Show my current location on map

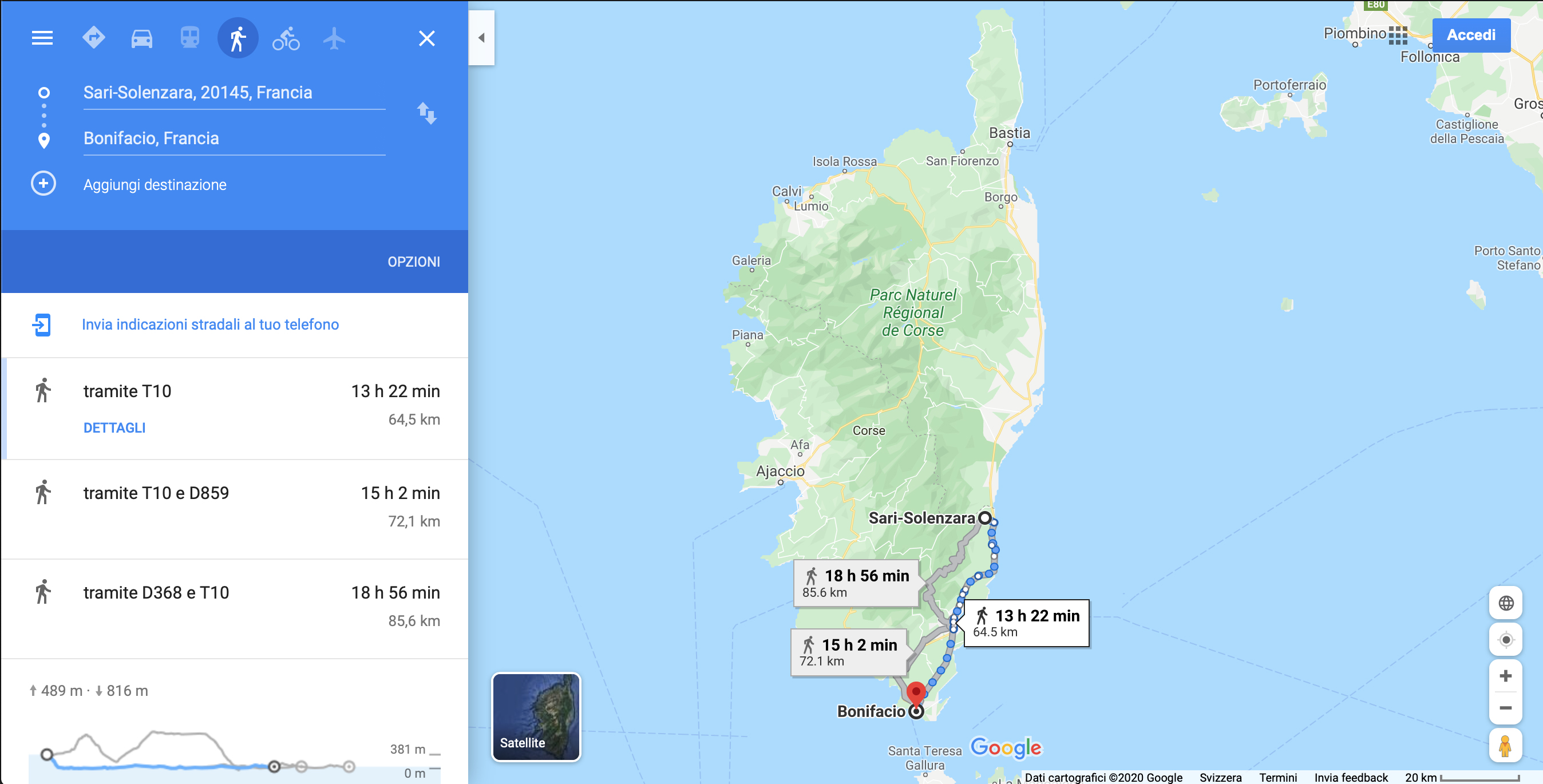(1505, 640)
